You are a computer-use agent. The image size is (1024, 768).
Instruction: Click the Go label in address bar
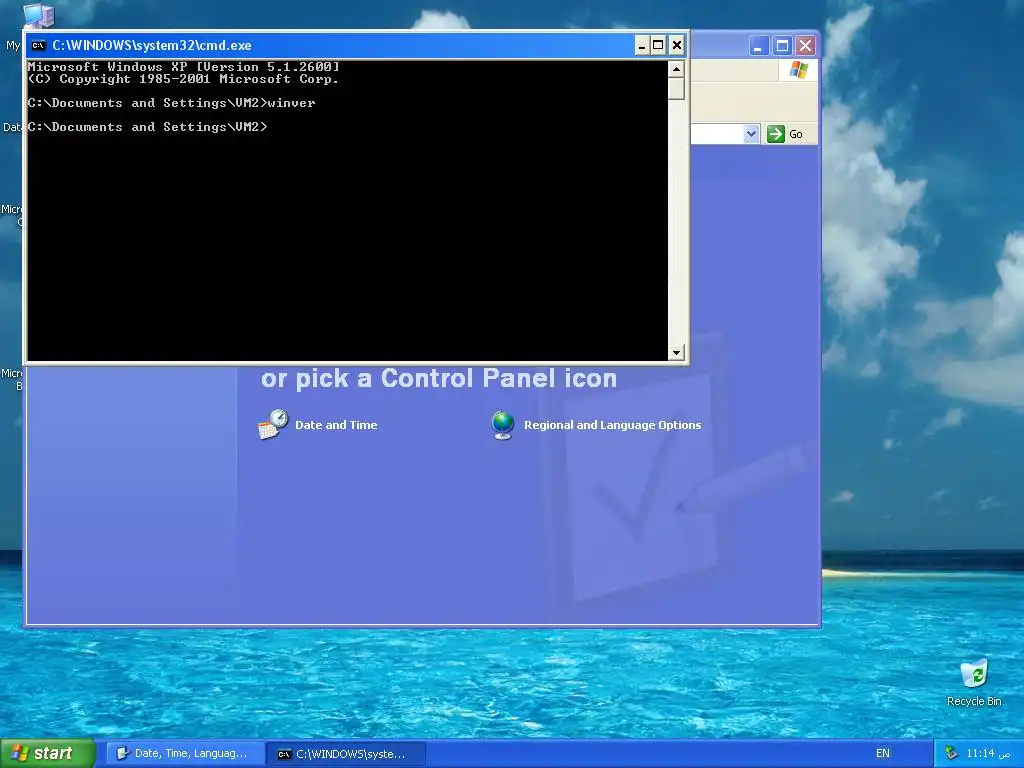point(795,134)
